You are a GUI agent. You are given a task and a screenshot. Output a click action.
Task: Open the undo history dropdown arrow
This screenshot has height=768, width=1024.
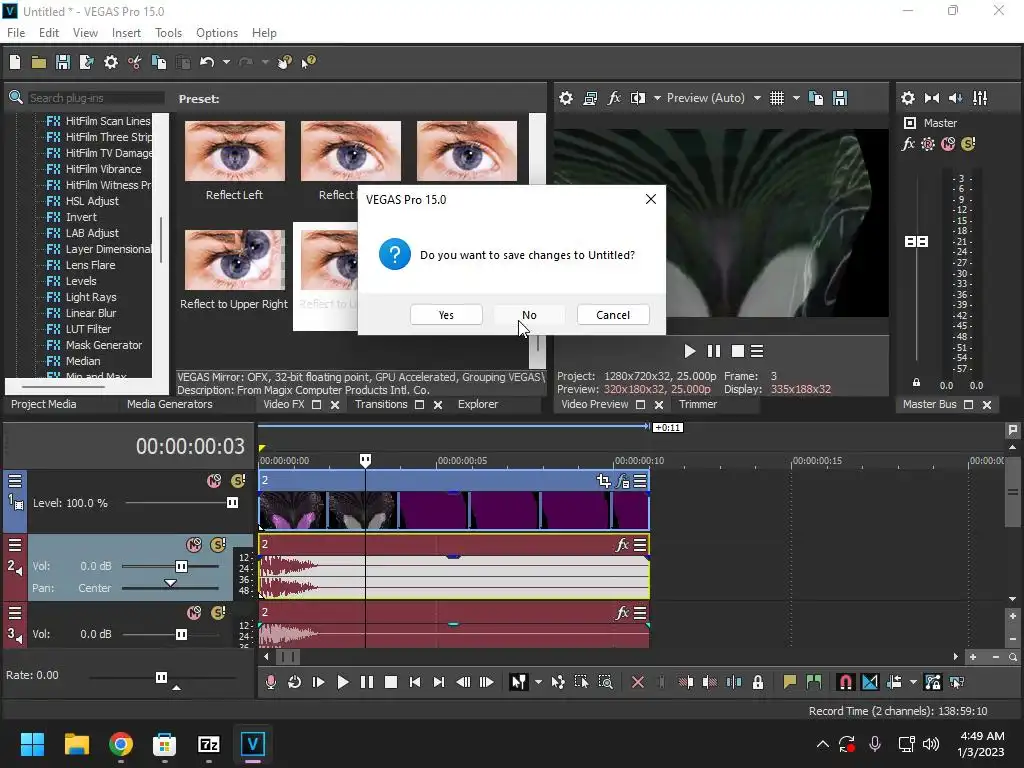pos(226,62)
